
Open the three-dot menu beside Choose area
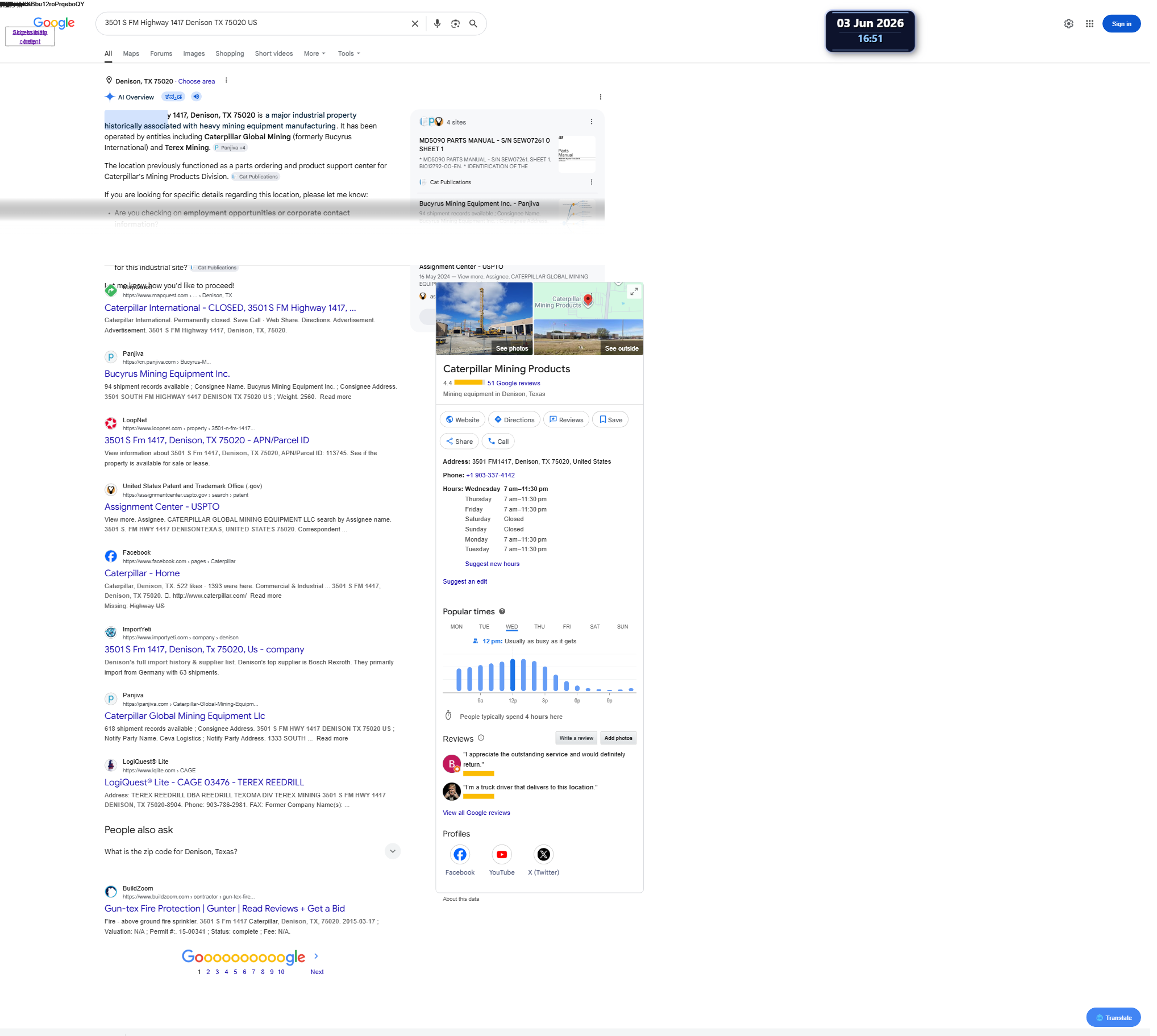coord(228,81)
